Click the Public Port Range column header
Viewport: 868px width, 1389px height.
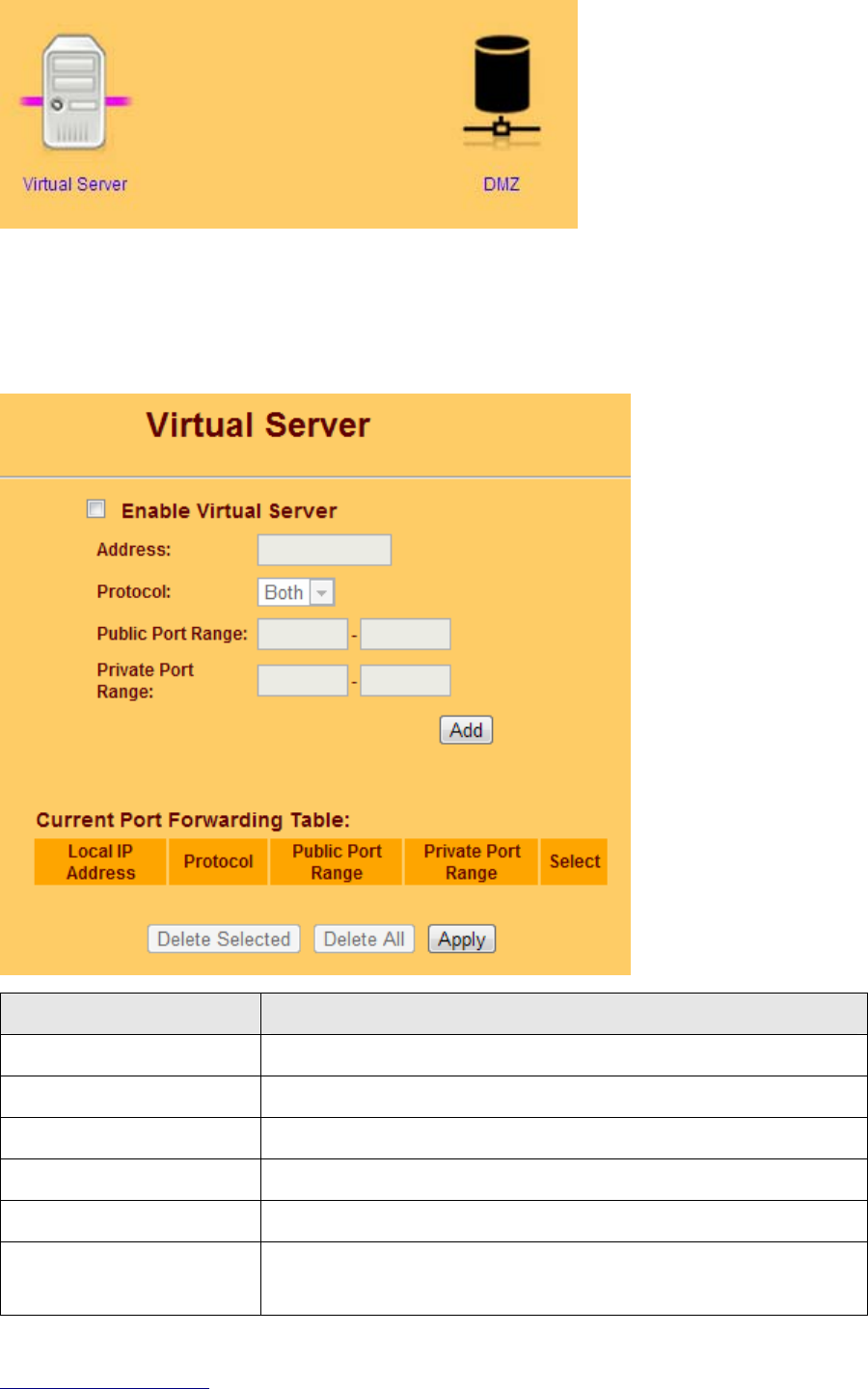[337, 861]
